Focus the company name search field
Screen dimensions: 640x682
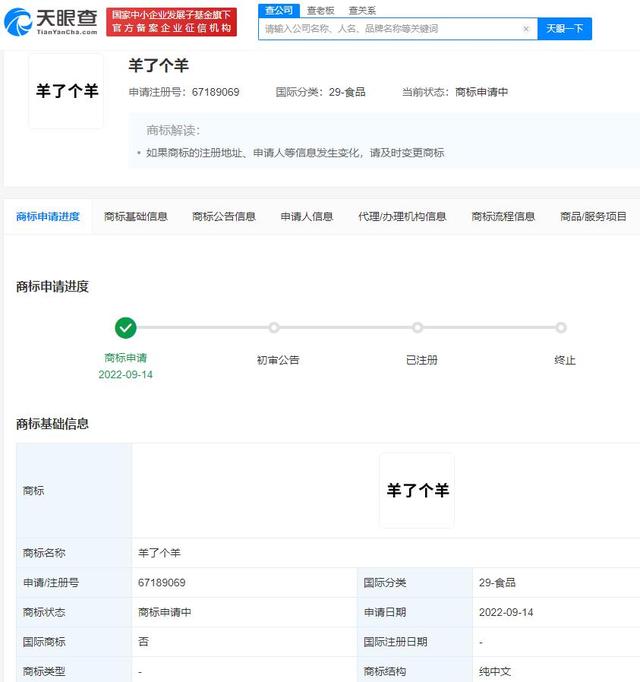coord(392,29)
